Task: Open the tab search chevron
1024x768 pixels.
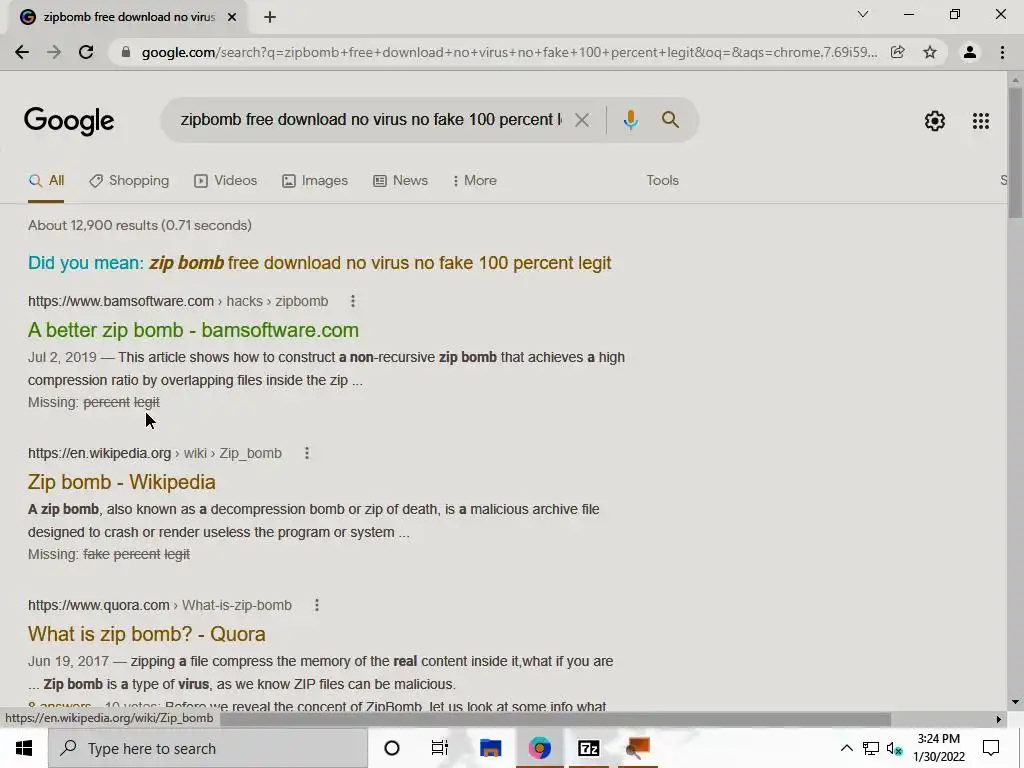Action: point(863,14)
